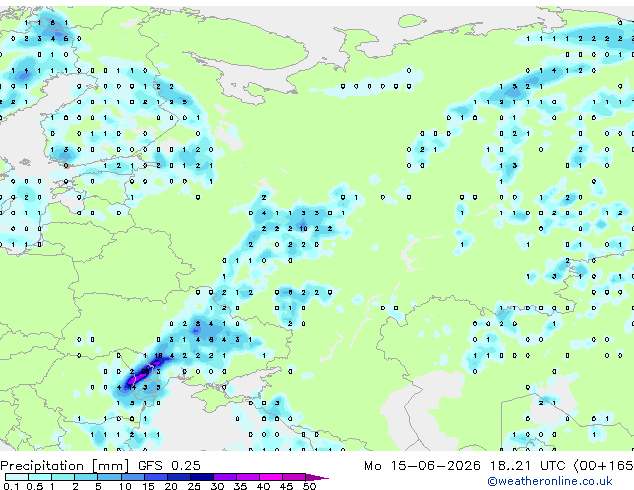Viewport: 634px width, 490px height.
Task: Click the 20–25 mm legend color swatch
Action: [178, 477]
